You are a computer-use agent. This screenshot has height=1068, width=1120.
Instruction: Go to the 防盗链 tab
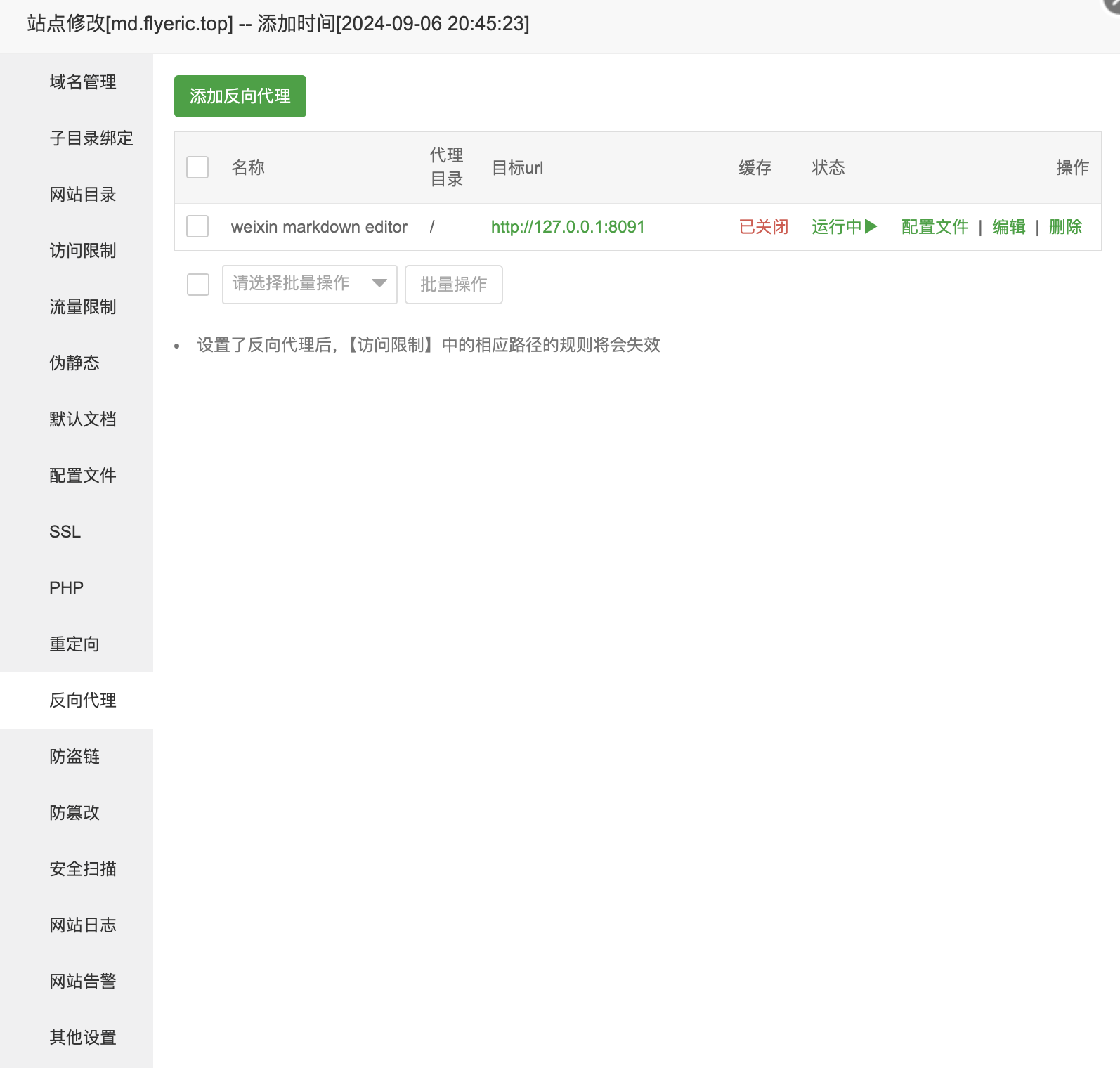(77, 757)
